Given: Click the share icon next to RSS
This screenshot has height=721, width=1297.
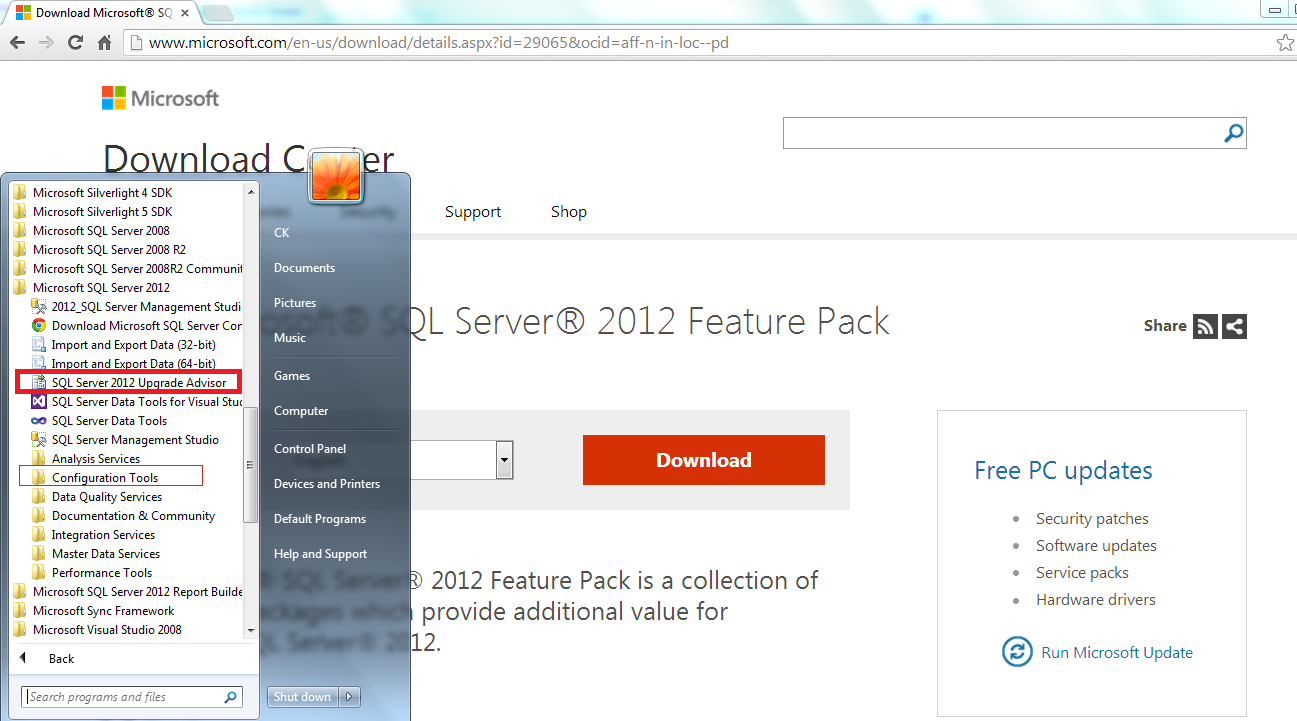Looking at the screenshot, I should click(x=1234, y=326).
